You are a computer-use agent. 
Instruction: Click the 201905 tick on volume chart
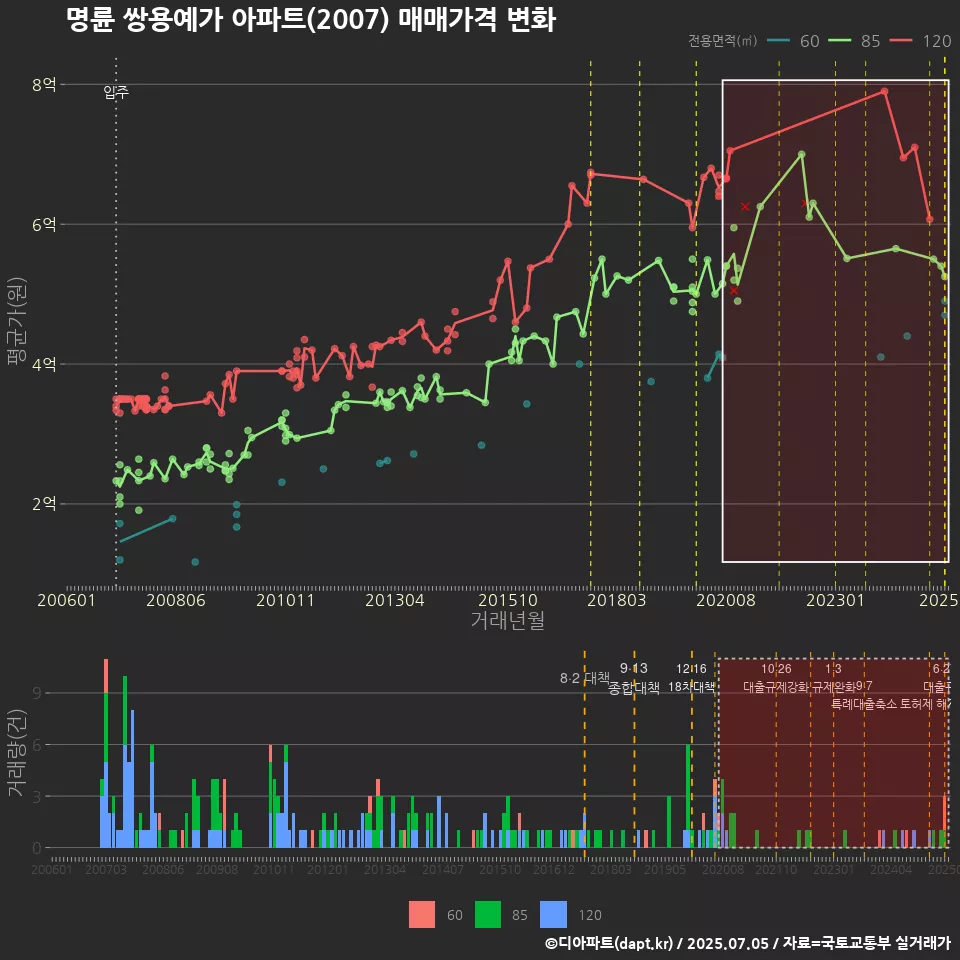pos(665,869)
